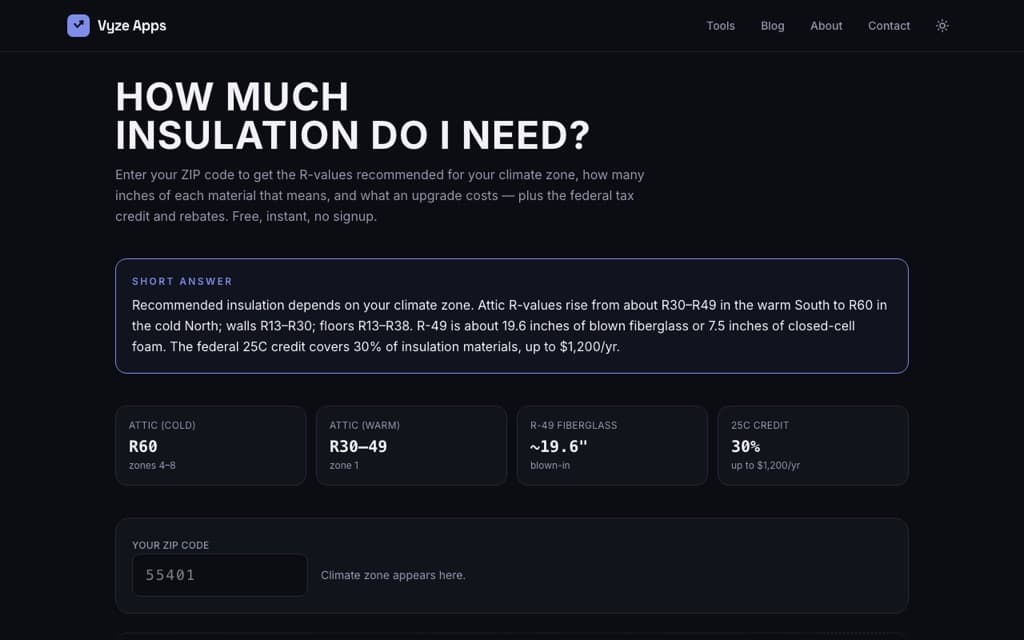Click the intro paragraph under the heading
Screen dimensions: 1024x640
380,195
